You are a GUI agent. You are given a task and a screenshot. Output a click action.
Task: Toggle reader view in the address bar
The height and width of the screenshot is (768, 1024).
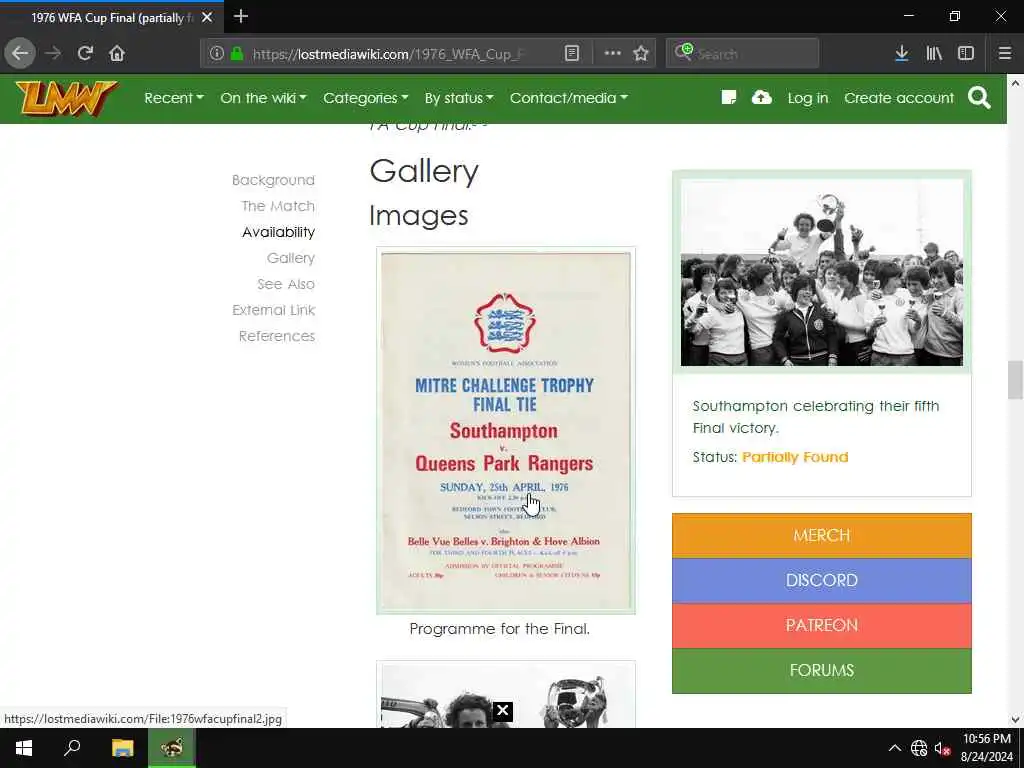point(571,54)
